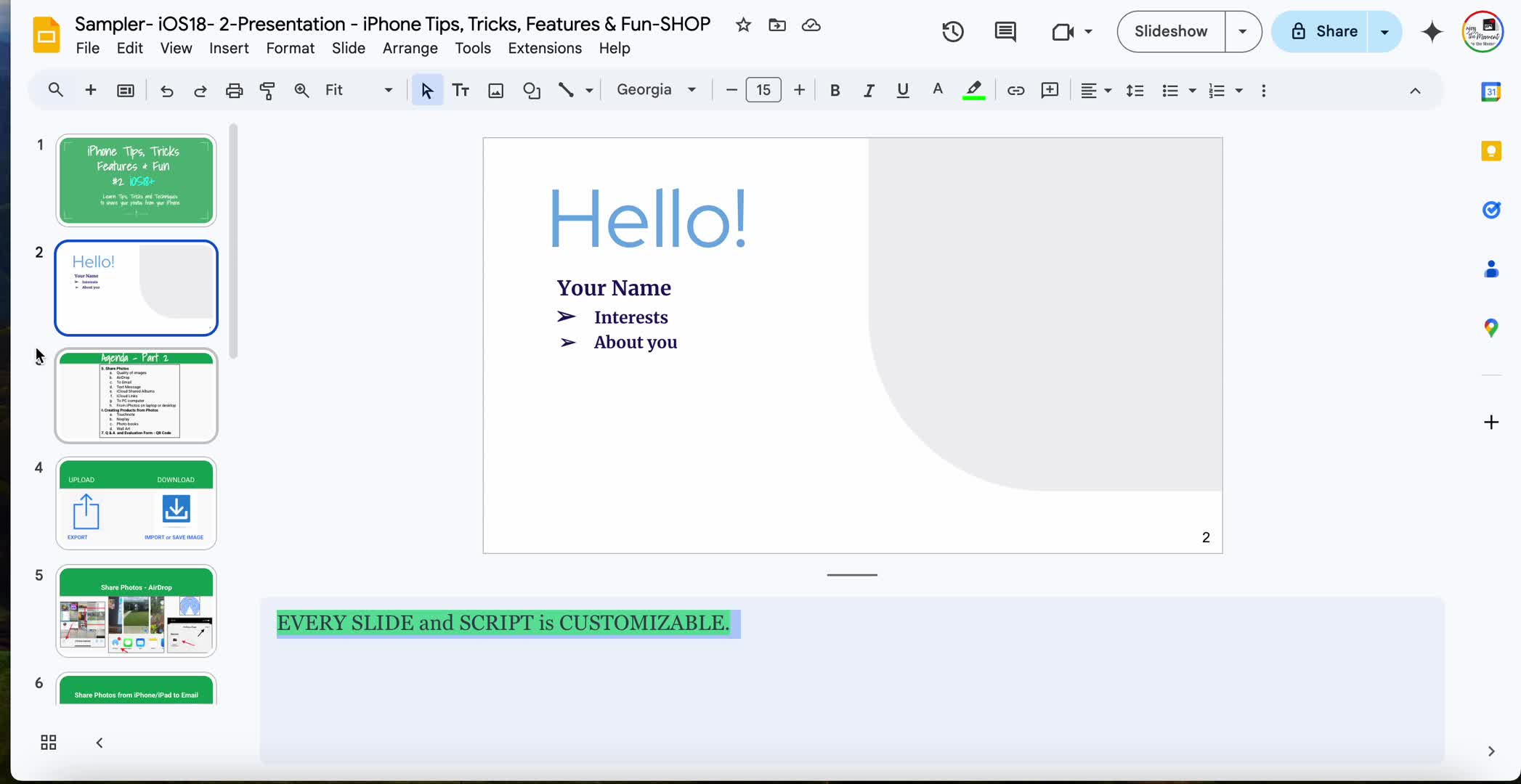Add a comment from toolbar
Image resolution: width=1521 pixels, height=784 pixels.
1050,90
